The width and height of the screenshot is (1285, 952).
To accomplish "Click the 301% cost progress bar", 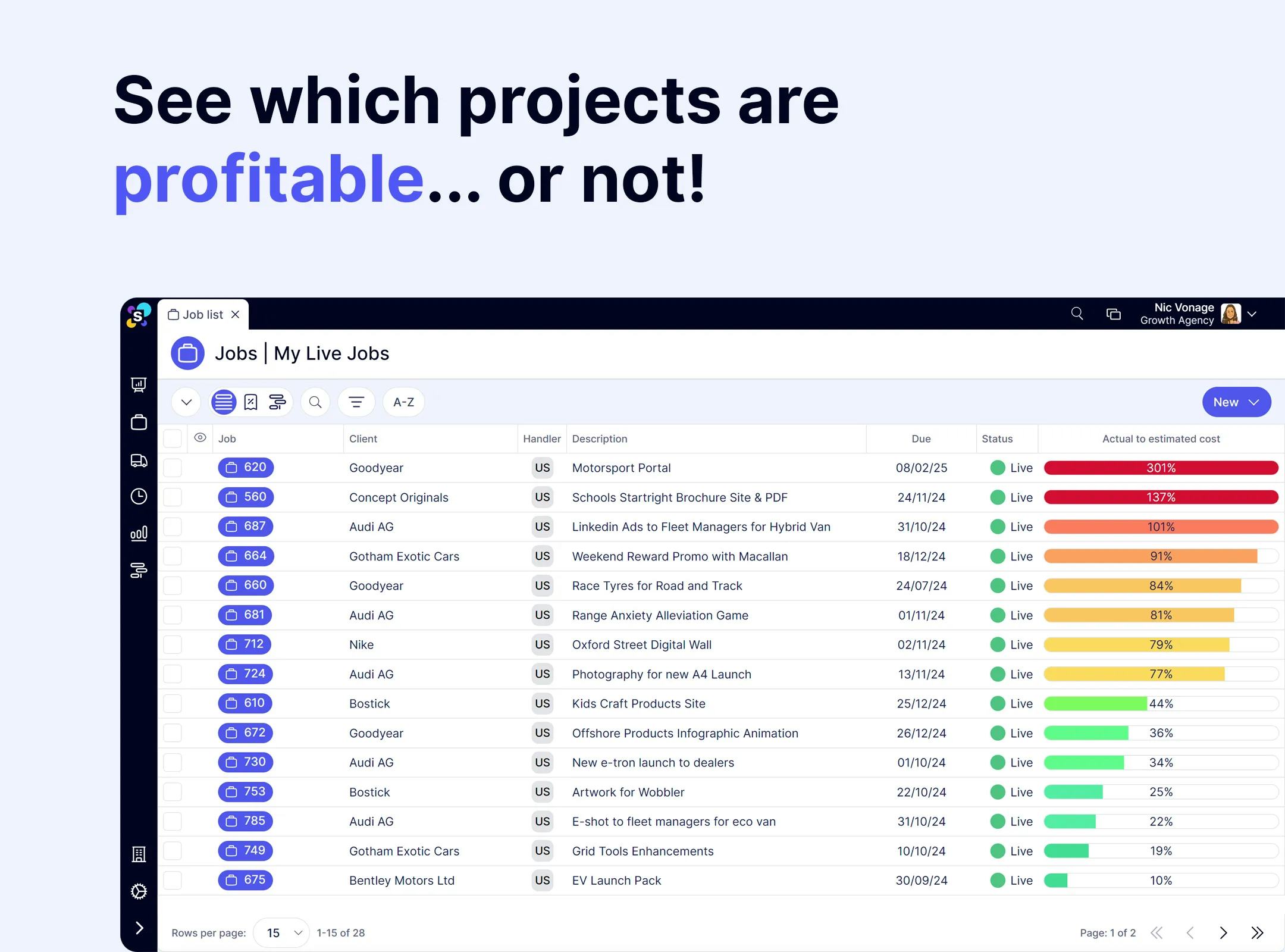I will click(x=1161, y=468).
